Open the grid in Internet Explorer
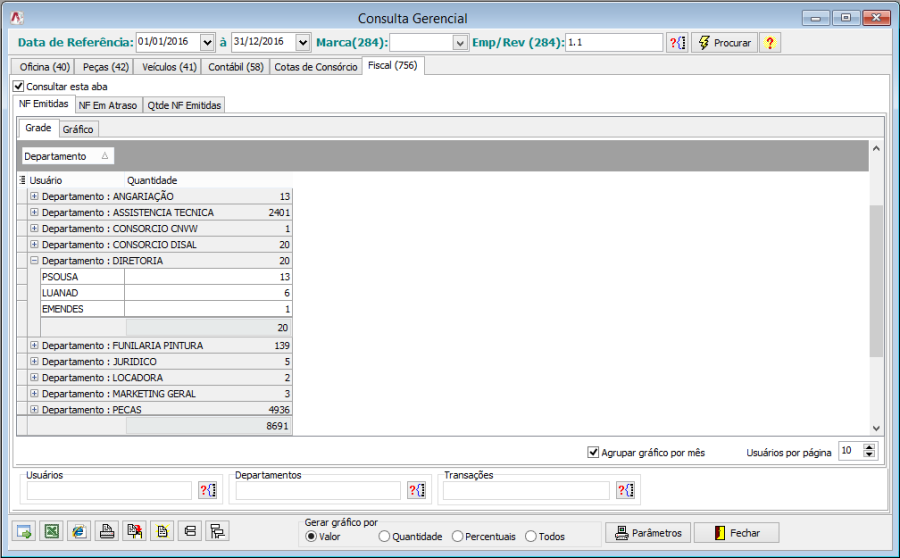900x558 pixels. pyautogui.click(x=79, y=532)
